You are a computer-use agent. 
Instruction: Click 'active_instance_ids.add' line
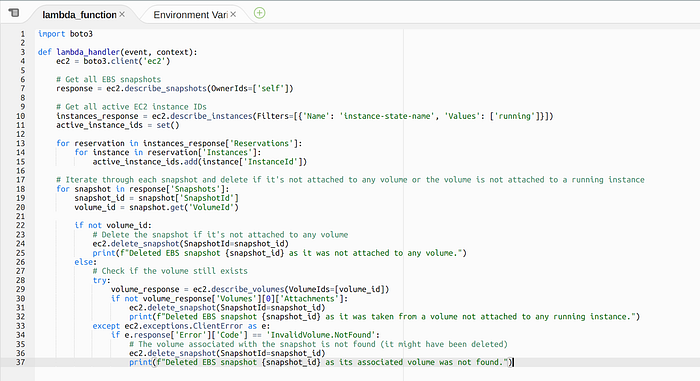pos(200,162)
